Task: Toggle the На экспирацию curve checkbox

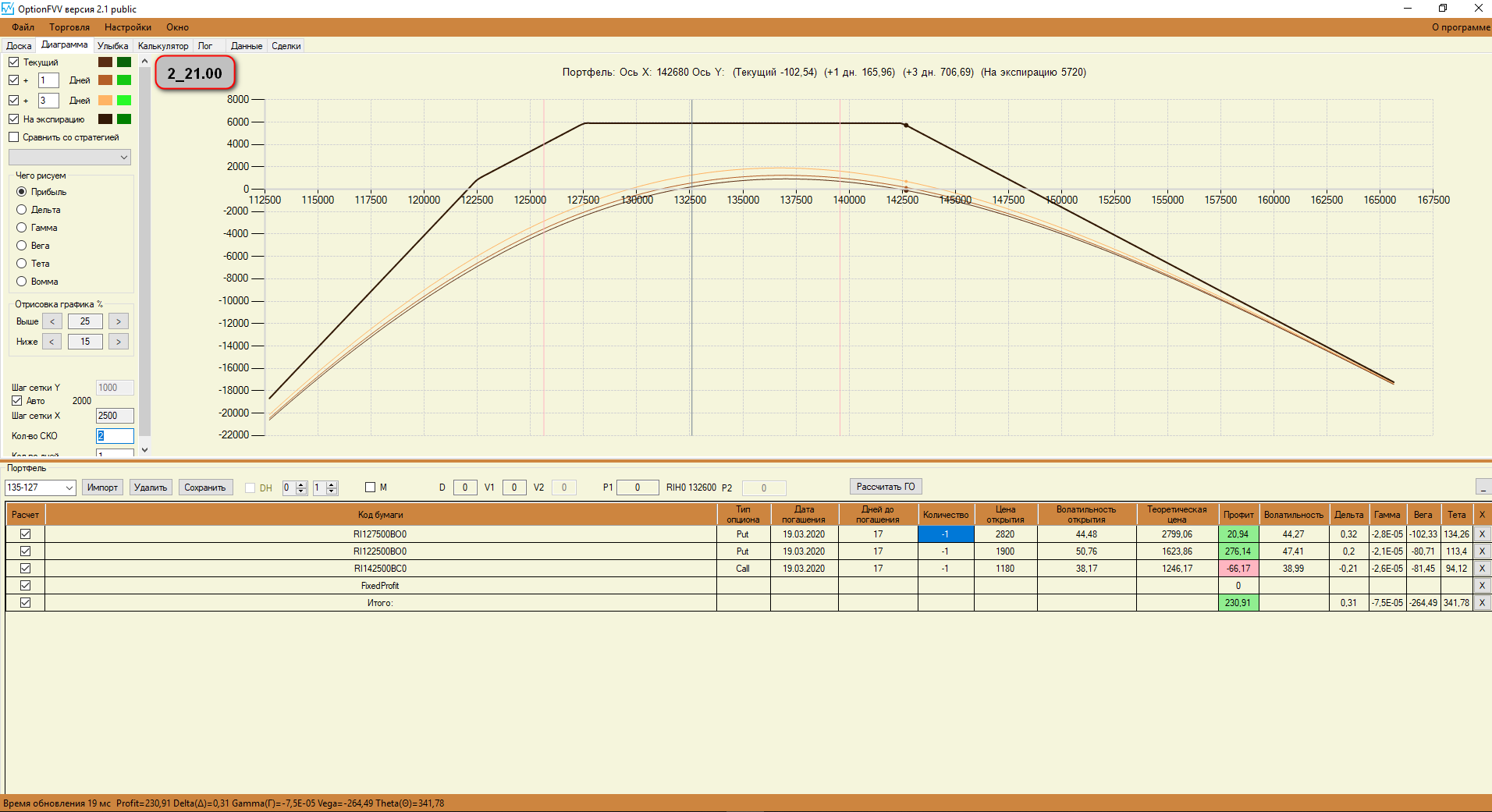Action: (14, 119)
